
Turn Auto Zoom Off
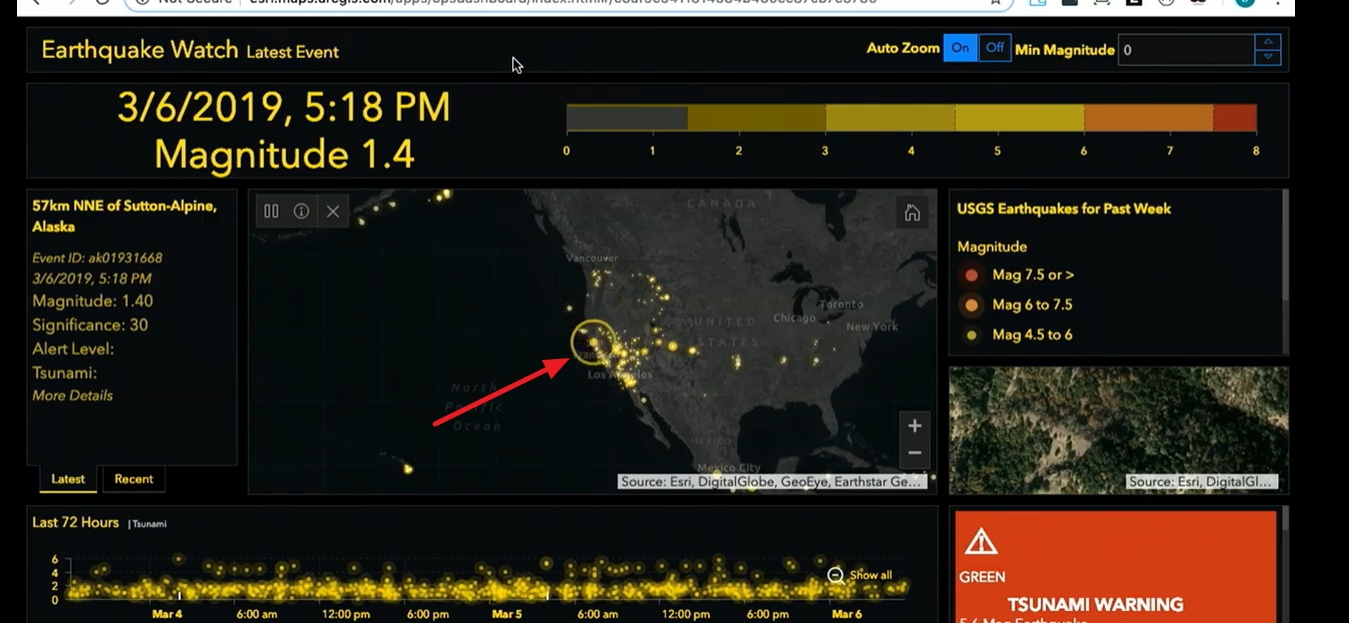coord(994,48)
